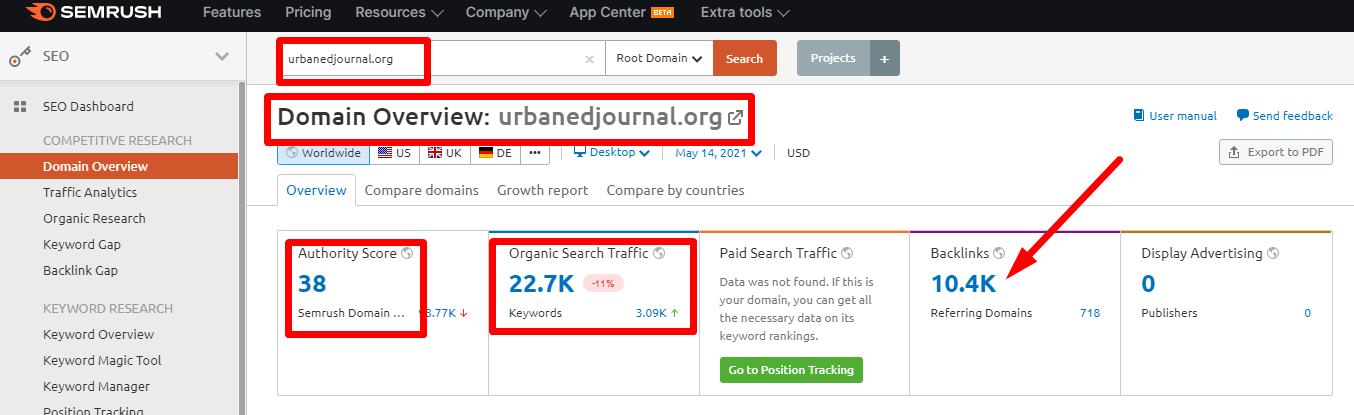Viewport: 1354px width, 415px height.
Task: Open the User manual link
Action: pos(1175,116)
